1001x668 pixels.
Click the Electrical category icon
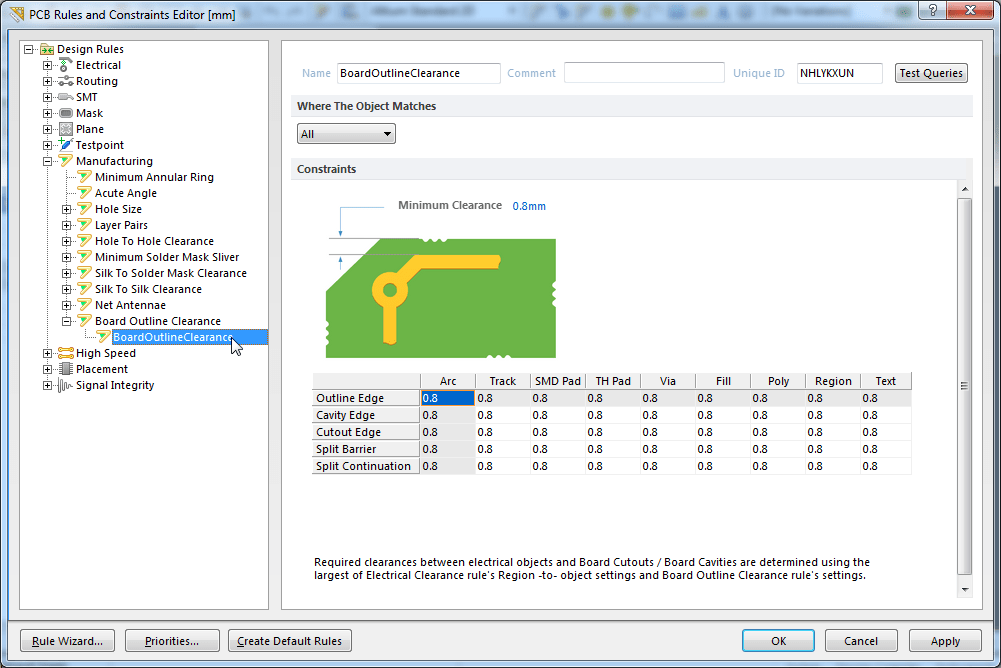(65, 65)
